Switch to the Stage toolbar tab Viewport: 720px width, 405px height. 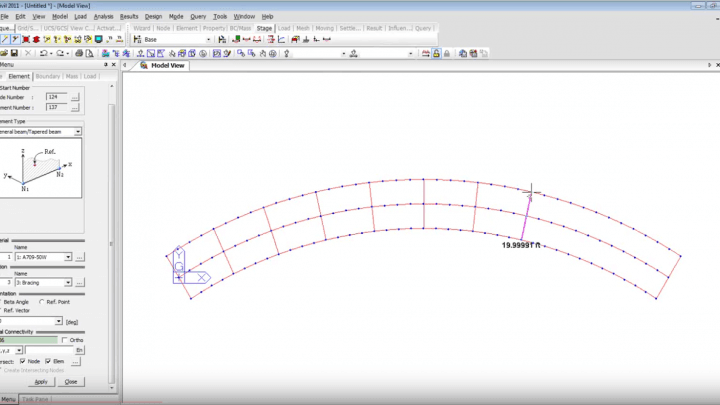264,28
